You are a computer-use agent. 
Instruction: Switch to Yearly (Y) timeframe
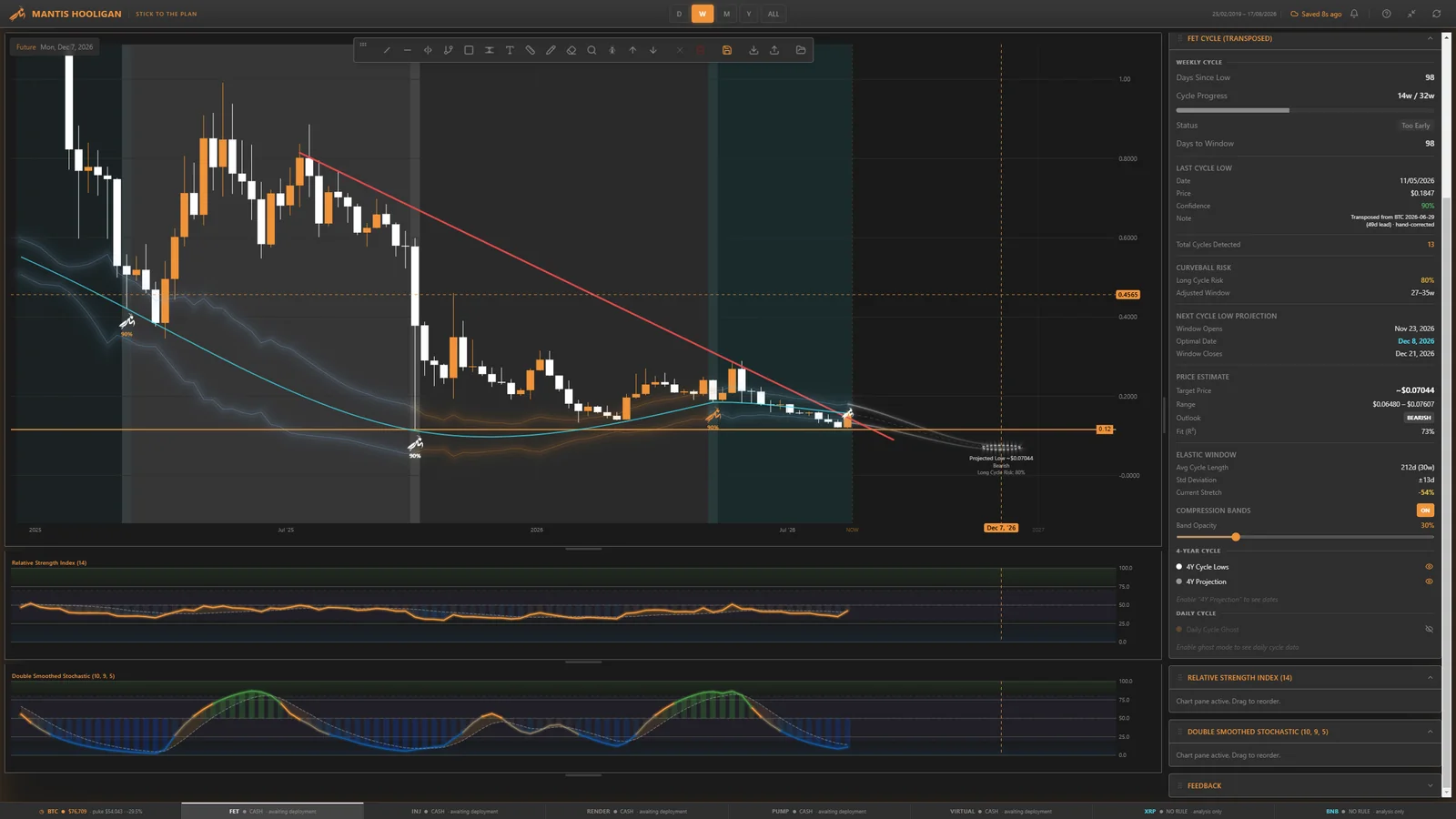coord(749,14)
